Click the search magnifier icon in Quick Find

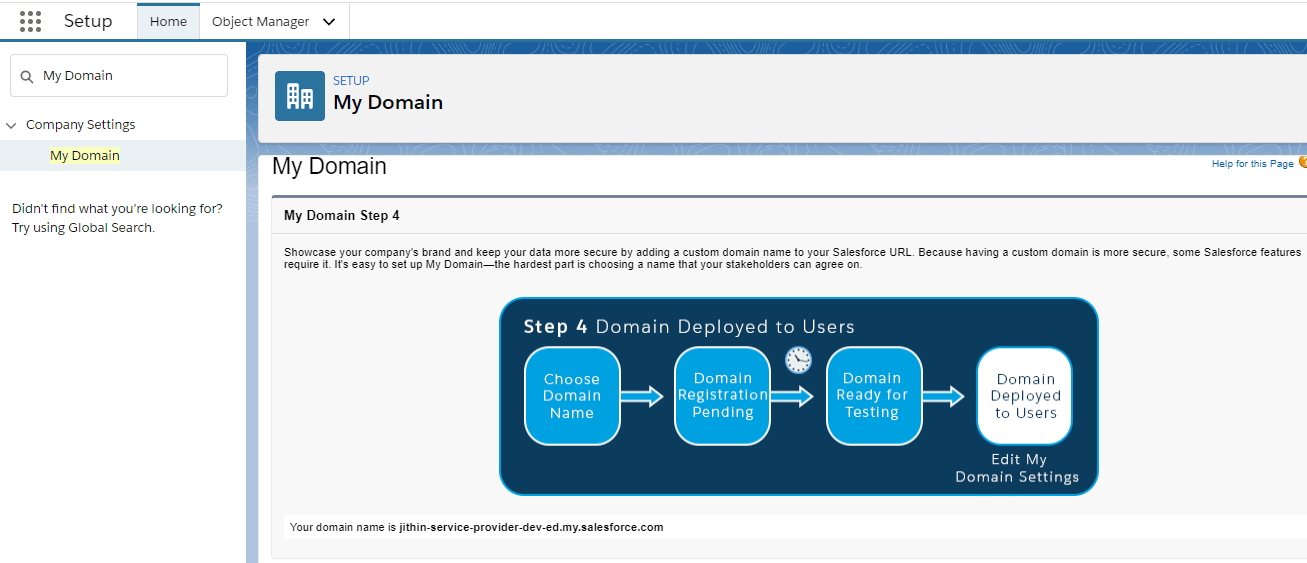[x=27, y=76]
